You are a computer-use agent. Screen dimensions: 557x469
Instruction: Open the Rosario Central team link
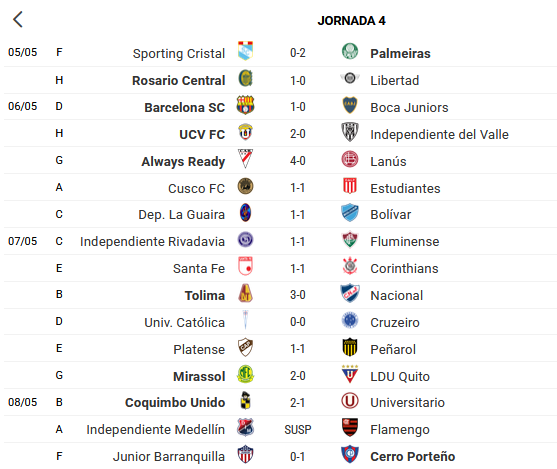[179, 81]
